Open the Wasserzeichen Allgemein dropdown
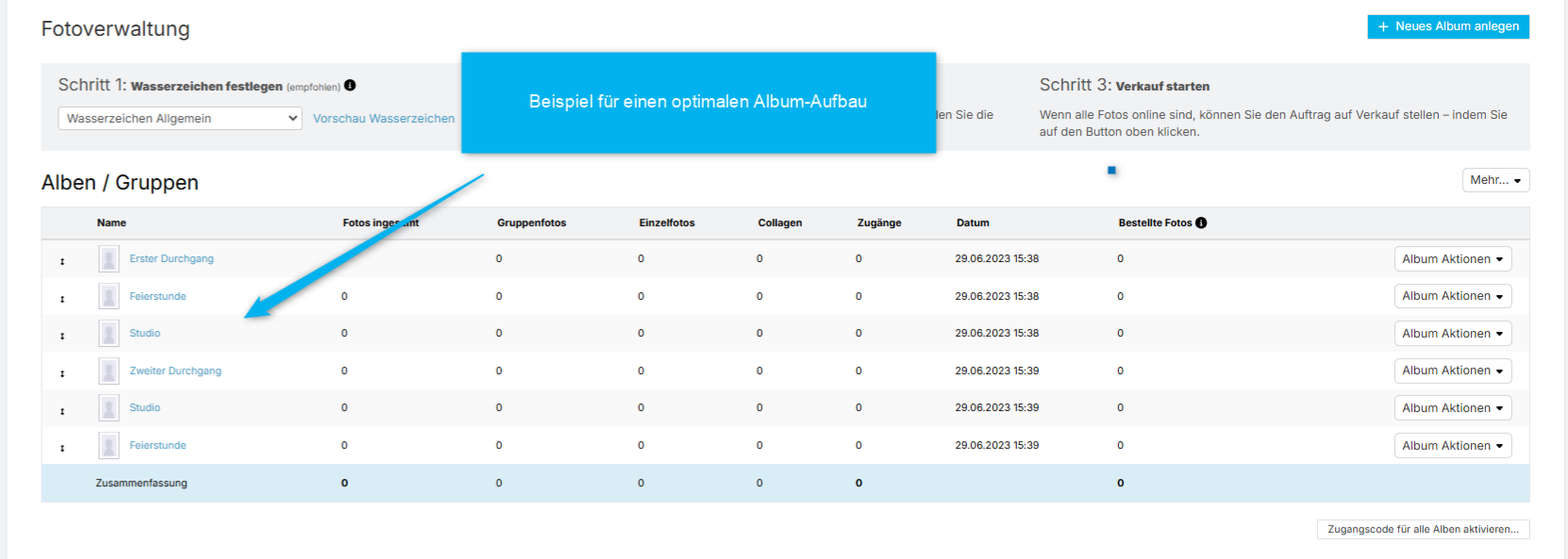Screen dimensions: 1568x559 point(179,119)
